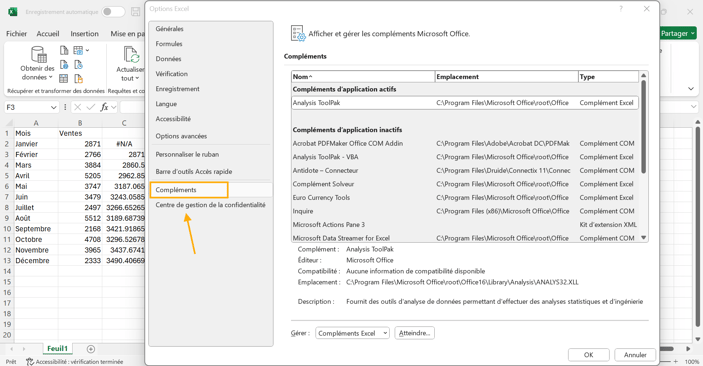703x366 pixels.
Task: Open the Fichier menu tab
Action: 17,34
